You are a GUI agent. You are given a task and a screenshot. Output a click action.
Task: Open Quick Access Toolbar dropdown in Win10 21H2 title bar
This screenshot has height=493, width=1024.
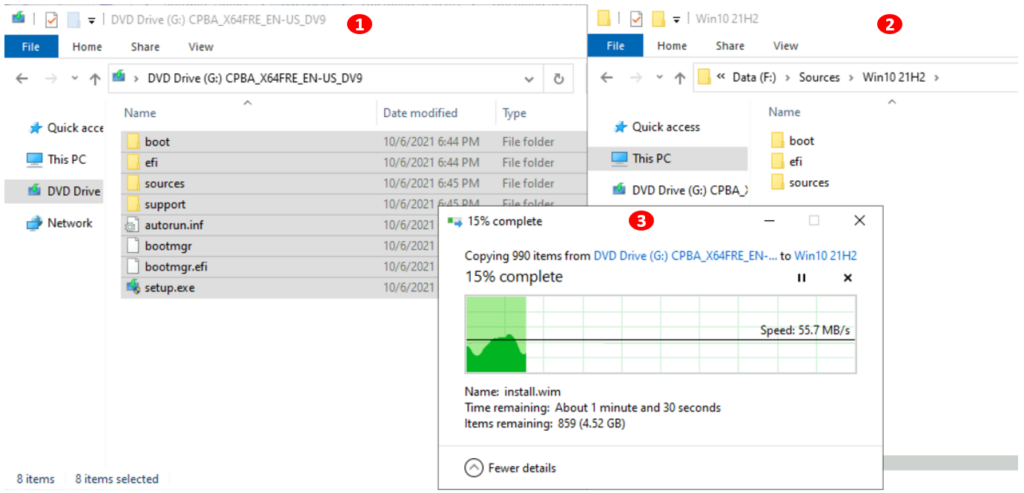point(677,20)
